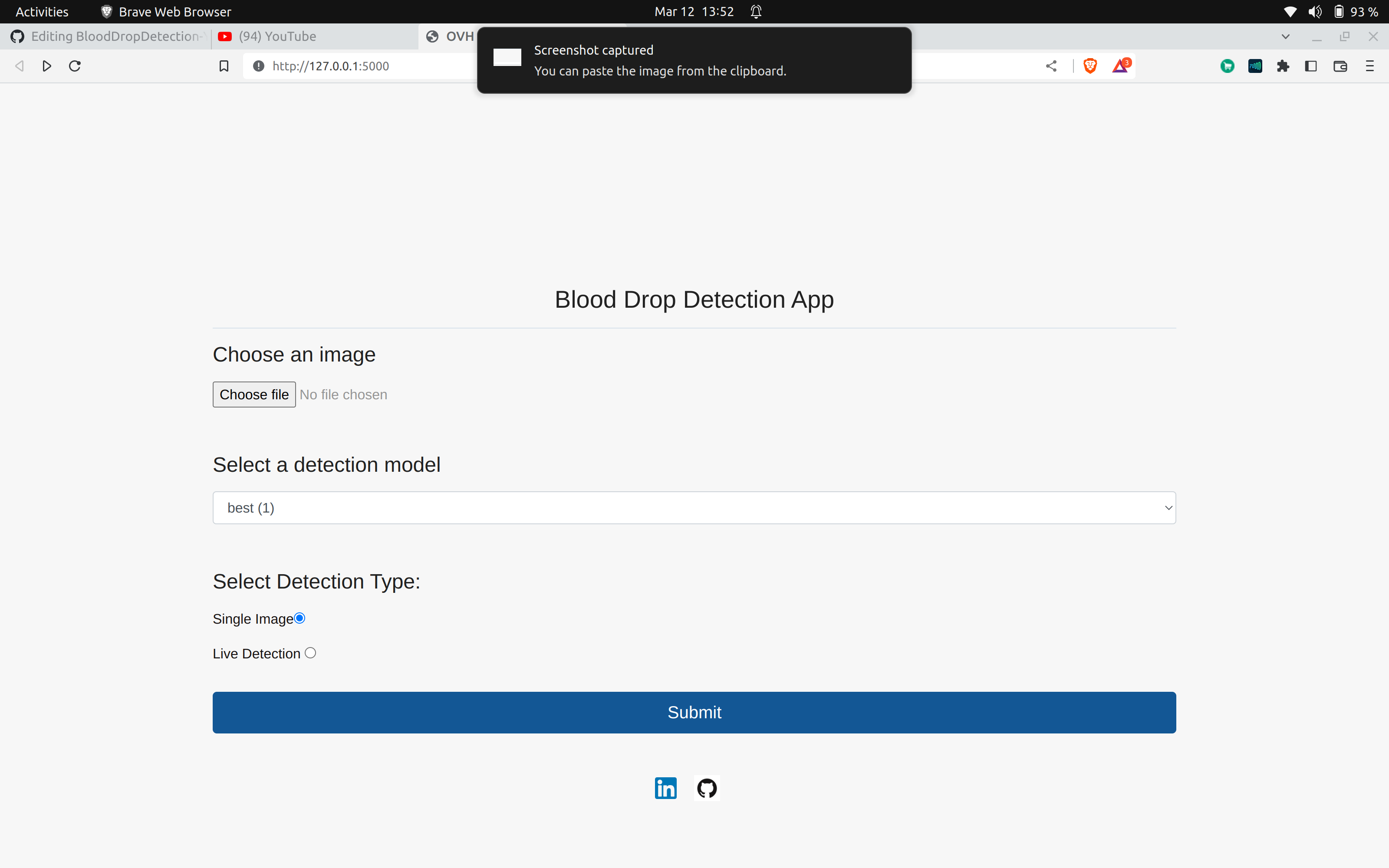Click the Choose file button
This screenshot has height=868, width=1389.
point(253,395)
